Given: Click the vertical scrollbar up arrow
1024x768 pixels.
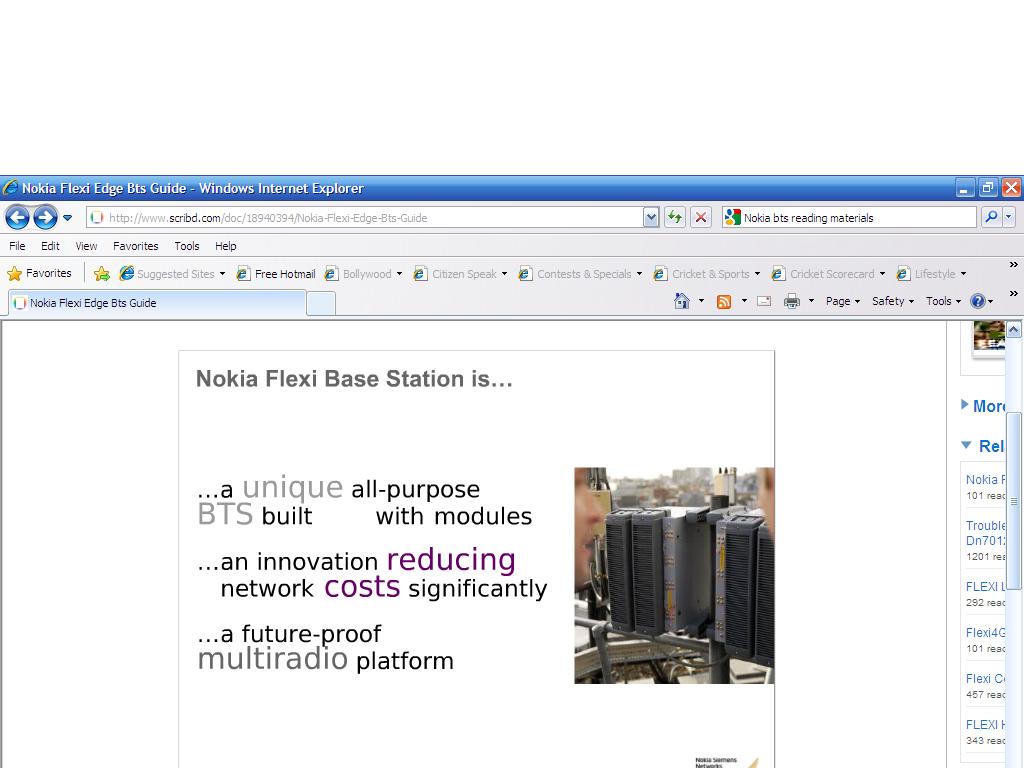Looking at the screenshot, I should click(1013, 329).
